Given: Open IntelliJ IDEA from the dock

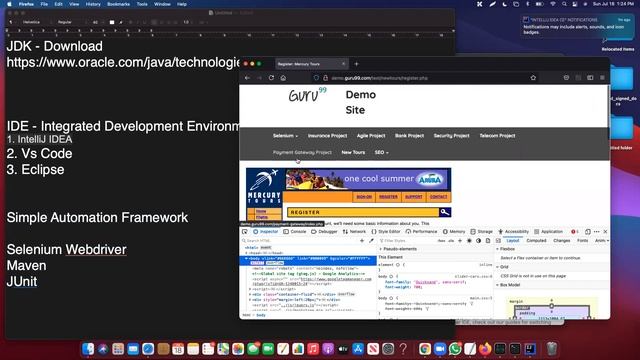Looking at the screenshot, I should tap(530, 349).
